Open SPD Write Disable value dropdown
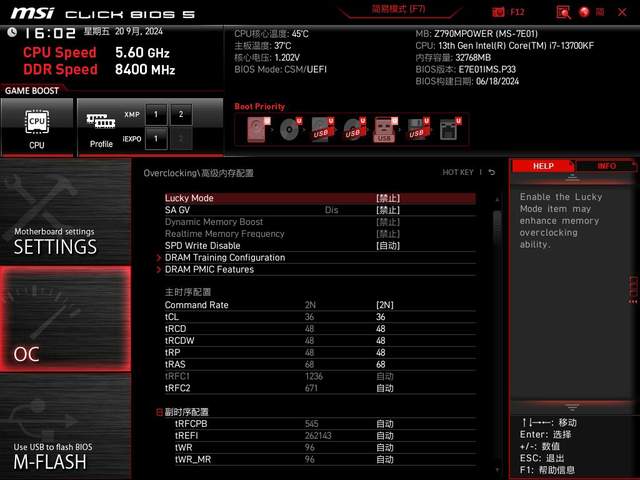The width and height of the screenshot is (640, 480). click(x=388, y=246)
